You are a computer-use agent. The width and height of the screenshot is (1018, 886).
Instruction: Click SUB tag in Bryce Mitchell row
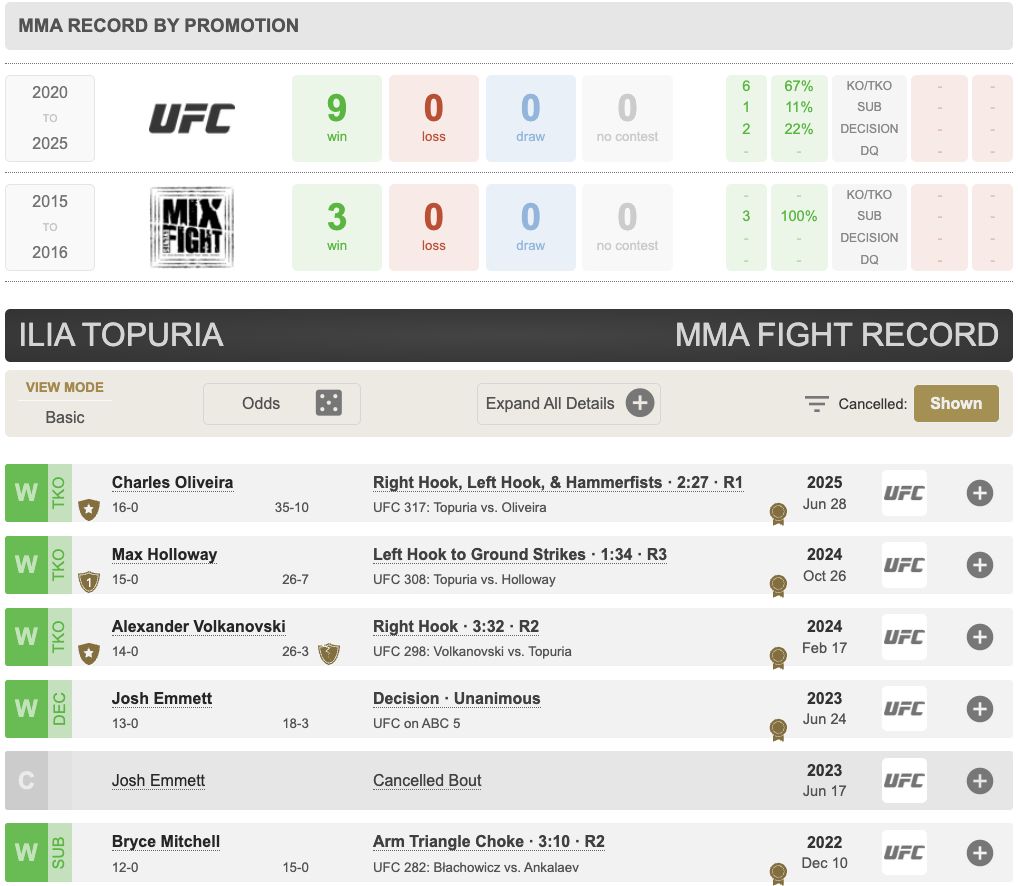click(60, 853)
